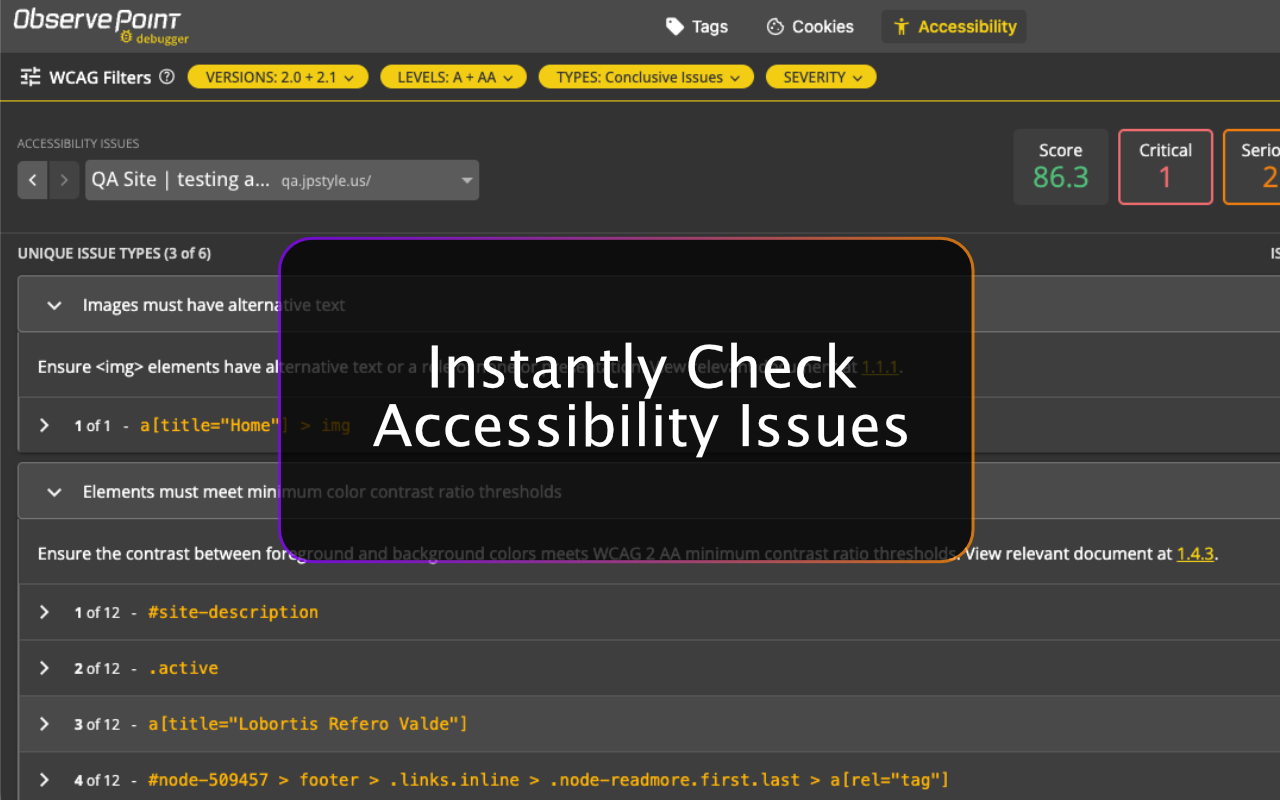Open the Tags tab
Image resolution: width=1280 pixels, height=800 pixels.
click(697, 27)
